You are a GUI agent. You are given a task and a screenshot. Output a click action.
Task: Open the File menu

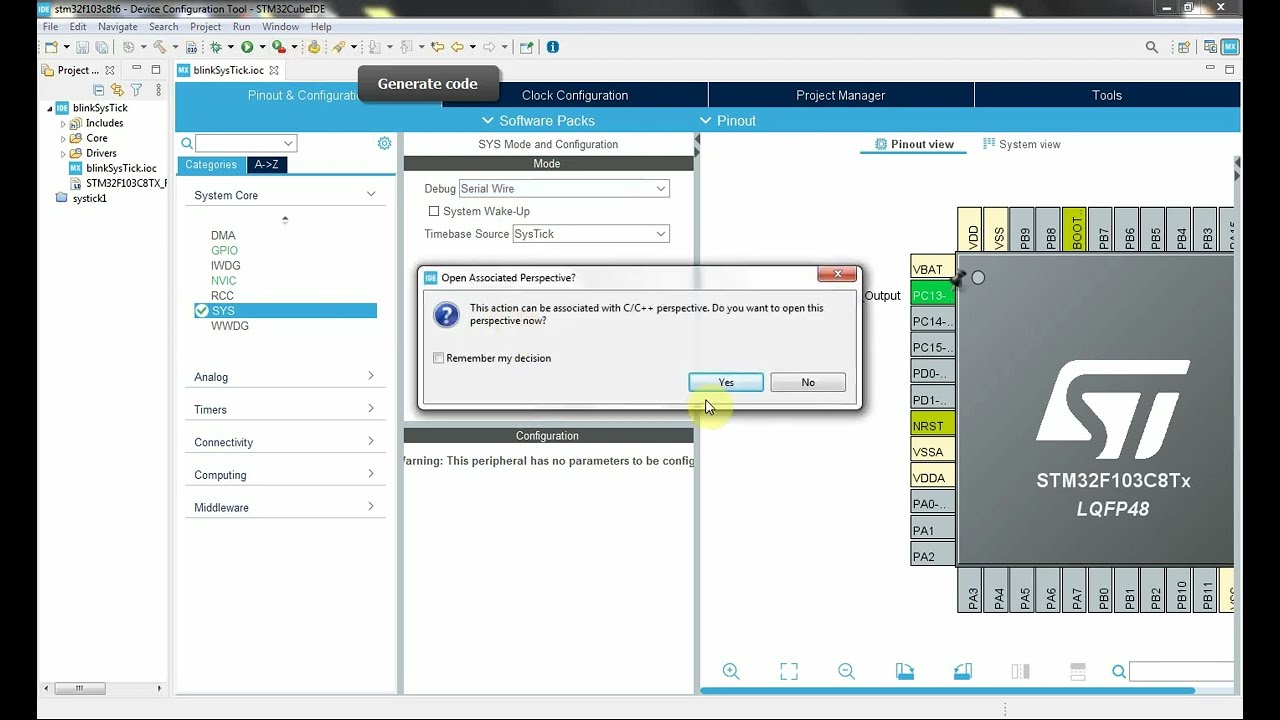click(x=50, y=27)
